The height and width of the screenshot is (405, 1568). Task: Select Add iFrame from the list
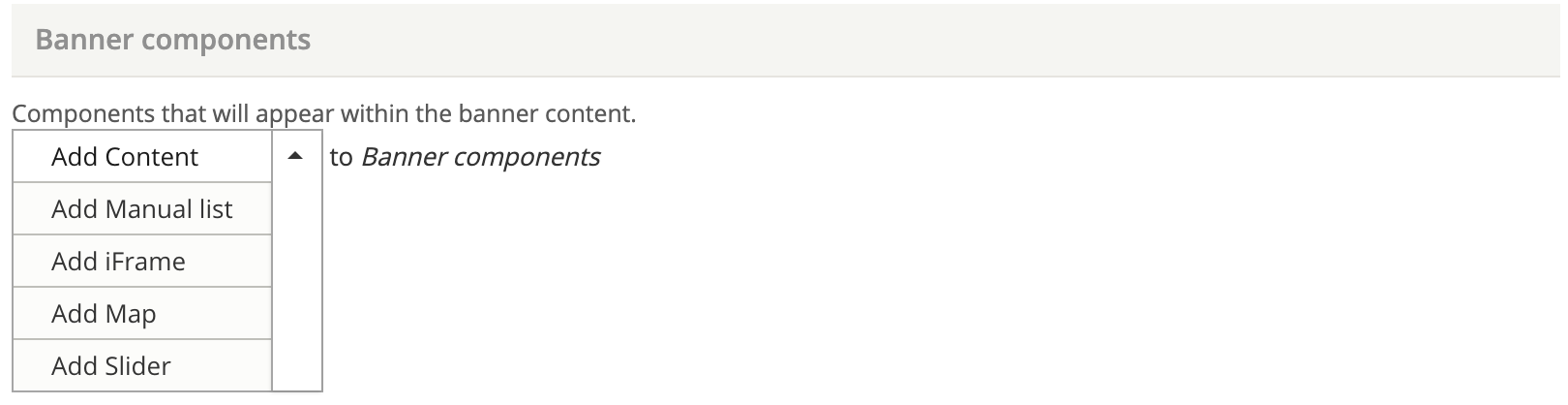118,262
